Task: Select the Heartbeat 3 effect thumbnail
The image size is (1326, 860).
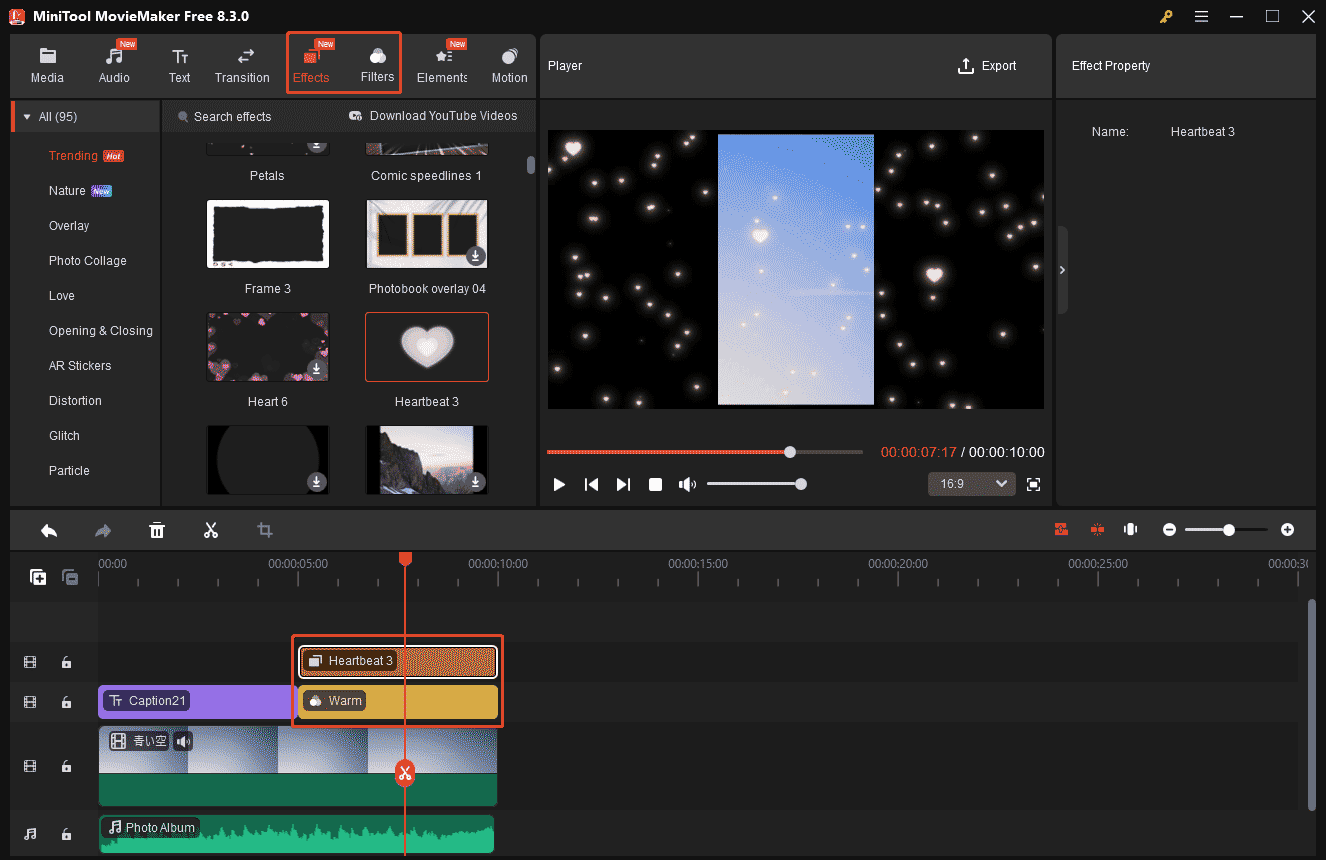Action: point(427,347)
